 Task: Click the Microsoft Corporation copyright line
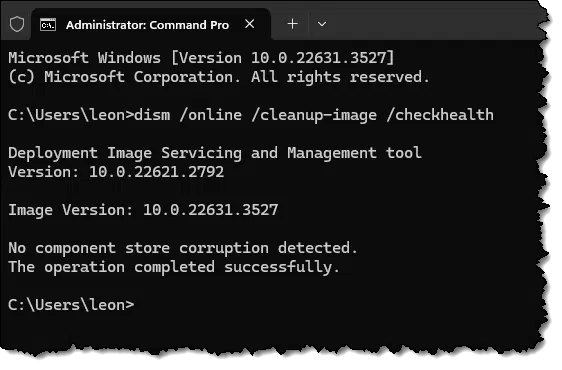(219, 77)
